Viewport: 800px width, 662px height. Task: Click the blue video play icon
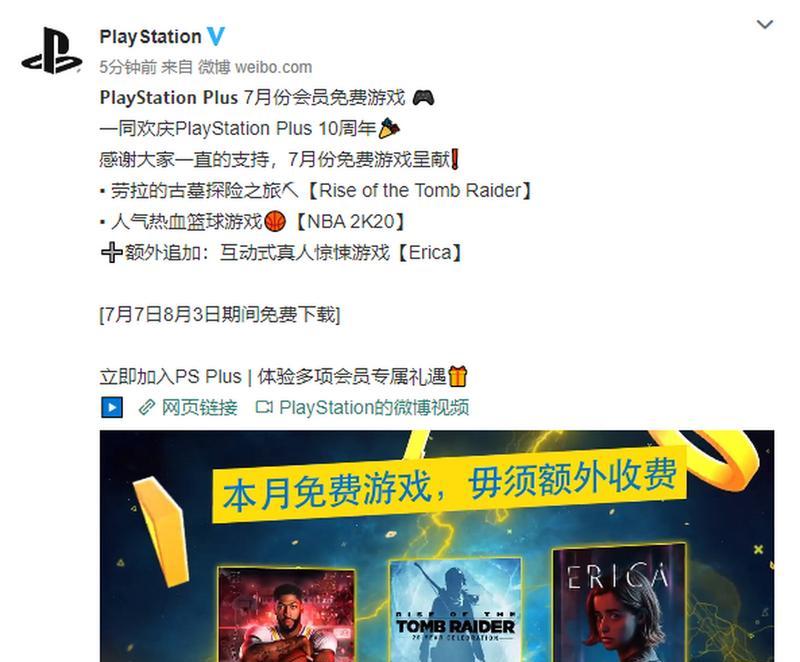[x=112, y=408]
